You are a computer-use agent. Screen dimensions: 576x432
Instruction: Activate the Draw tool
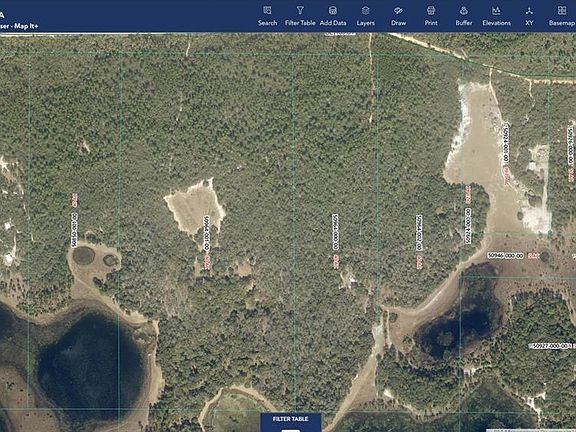(398, 16)
